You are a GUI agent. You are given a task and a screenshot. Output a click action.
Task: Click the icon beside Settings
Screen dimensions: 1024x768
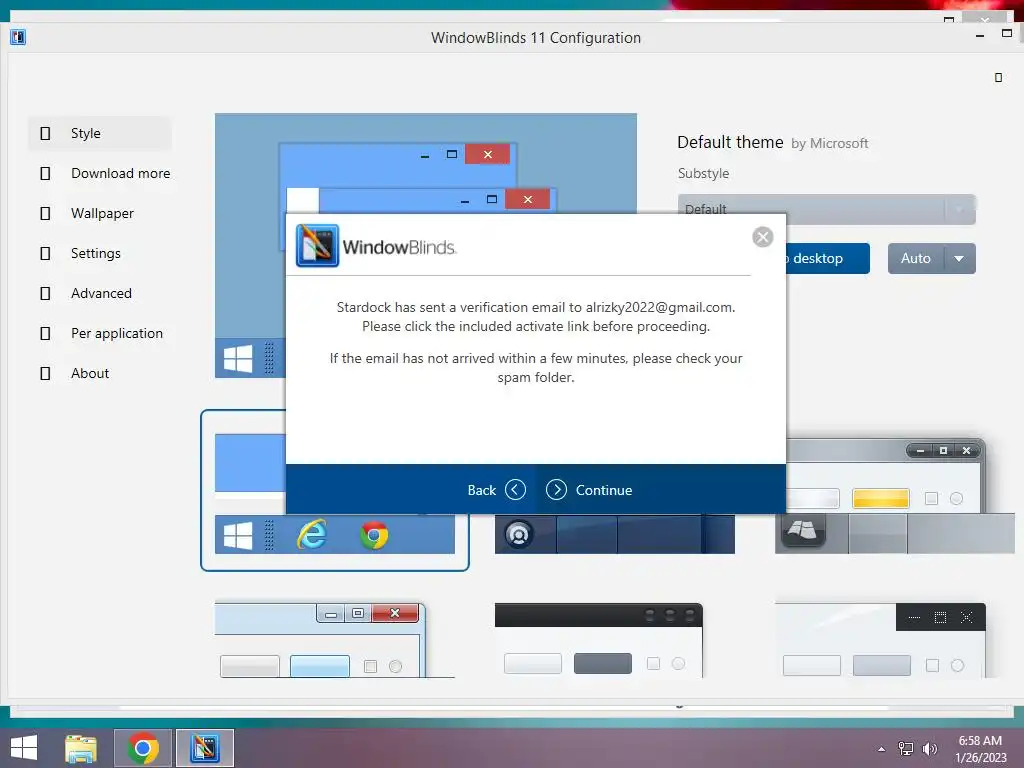[x=45, y=253]
